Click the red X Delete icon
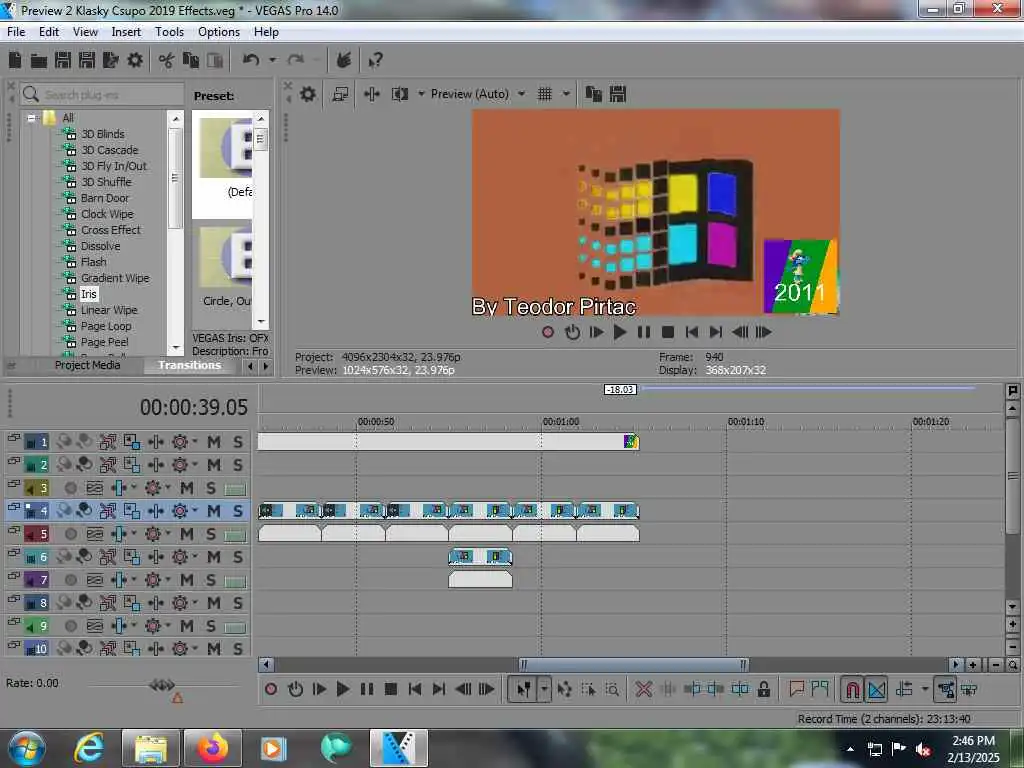Screen dimensions: 1024x768 (644, 689)
